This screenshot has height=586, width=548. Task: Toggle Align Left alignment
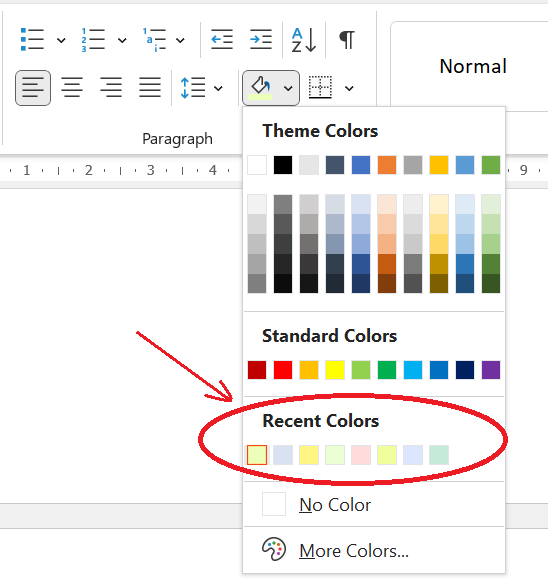click(33, 88)
